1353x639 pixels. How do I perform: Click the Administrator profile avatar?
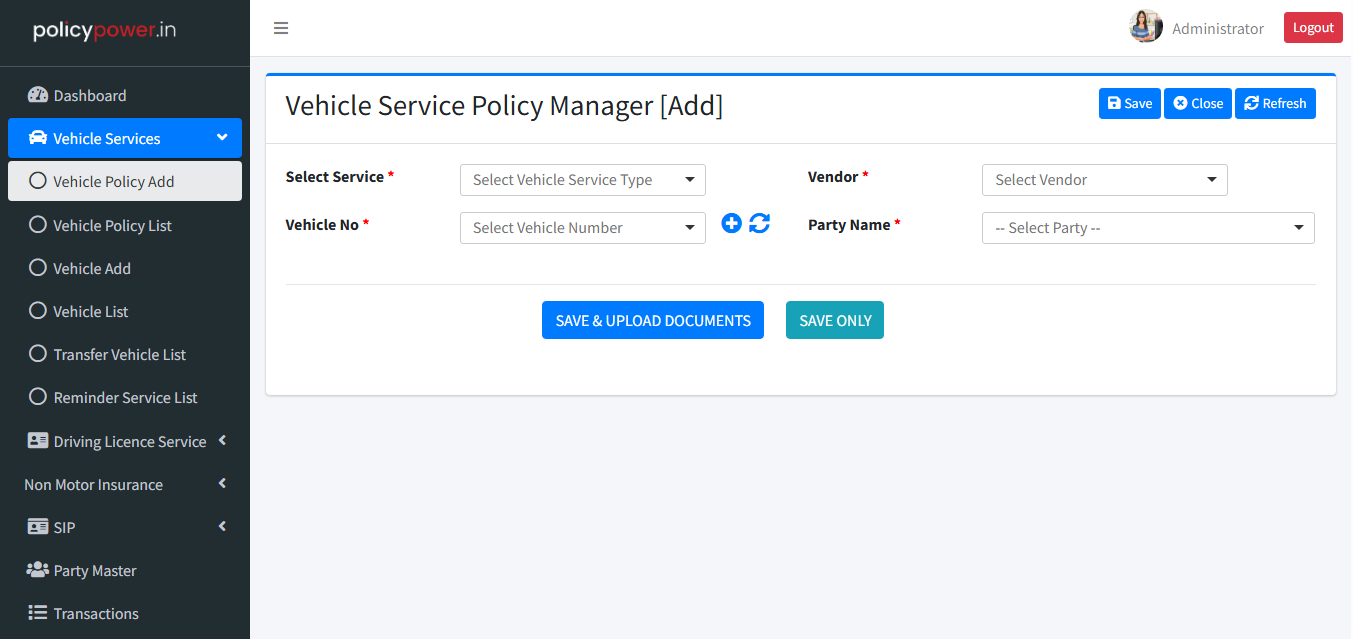click(1145, 27)
